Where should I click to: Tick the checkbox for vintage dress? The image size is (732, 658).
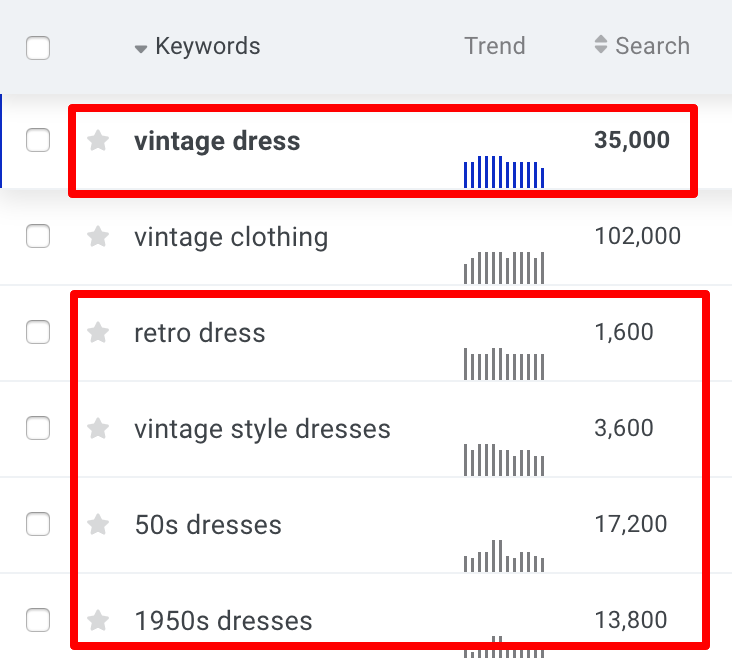[x=38, y=140]
